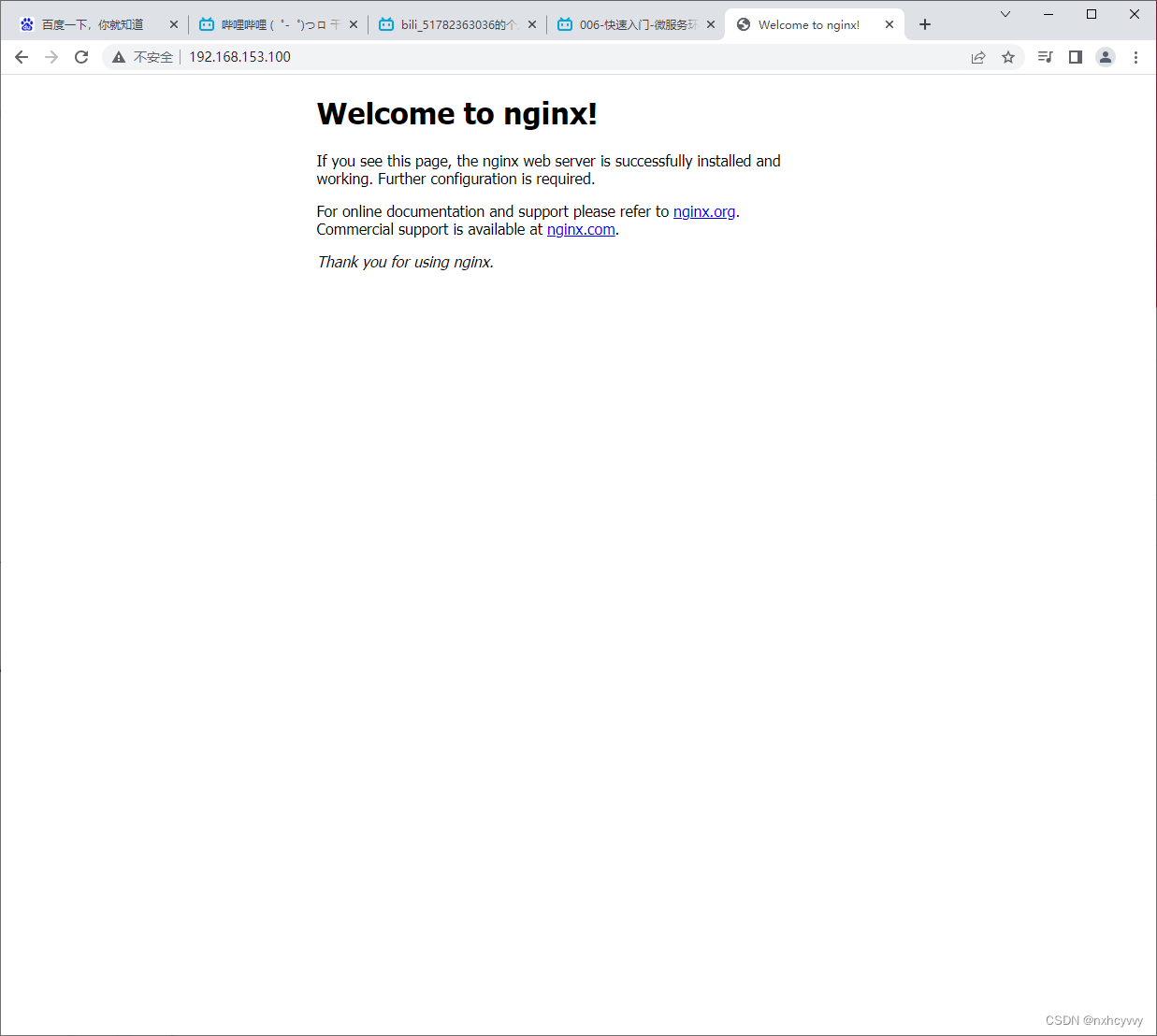Close the Welcome to nginx! tab
The height and width of the screenshot is (1036, 1157).
point(889,24)
